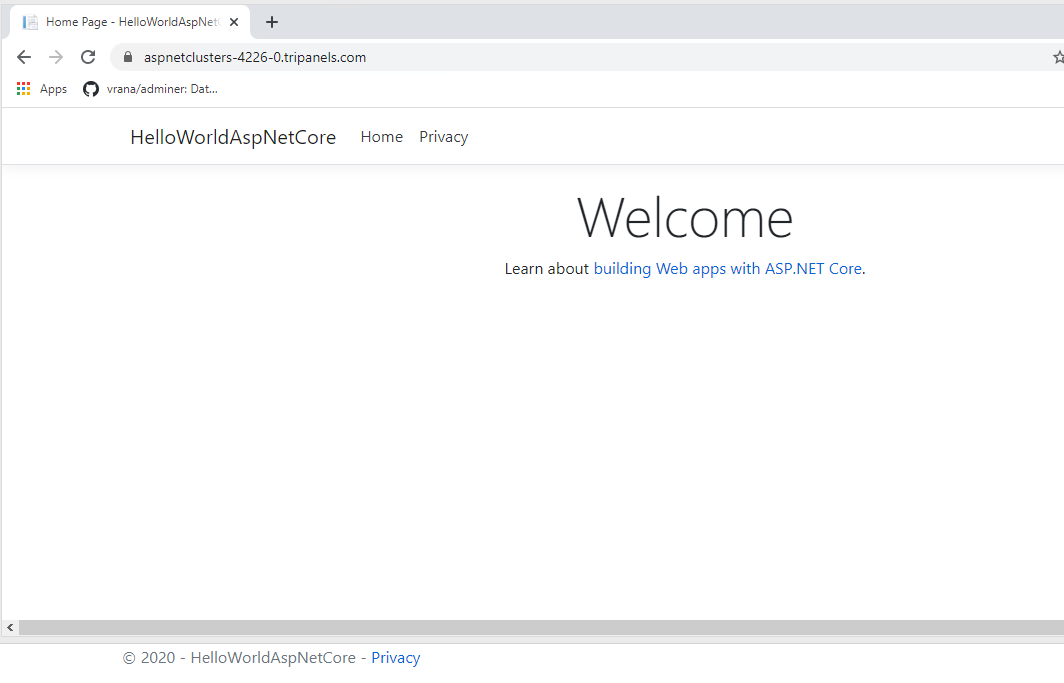Bookmark this page using the star icon
The image size is (1064, 683).
[1058, 57]
